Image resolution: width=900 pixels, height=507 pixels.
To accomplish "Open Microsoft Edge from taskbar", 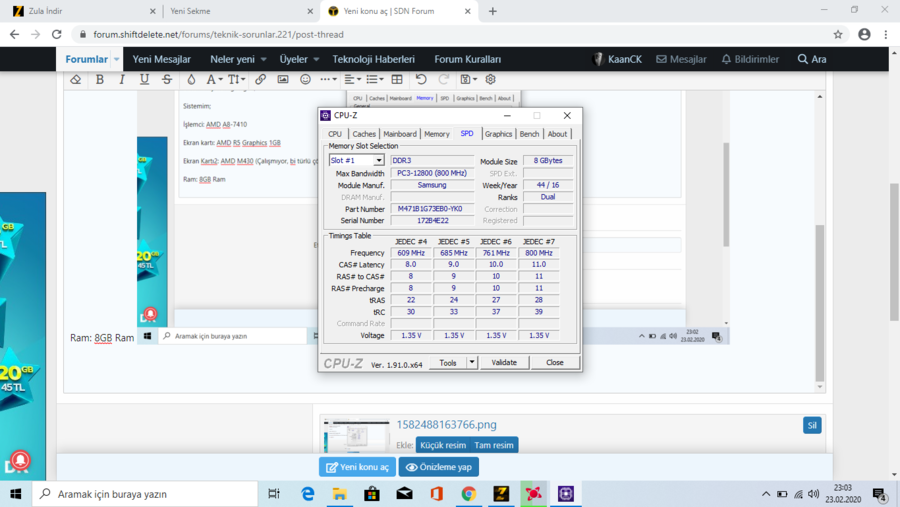I will click(x=308, y=494).
